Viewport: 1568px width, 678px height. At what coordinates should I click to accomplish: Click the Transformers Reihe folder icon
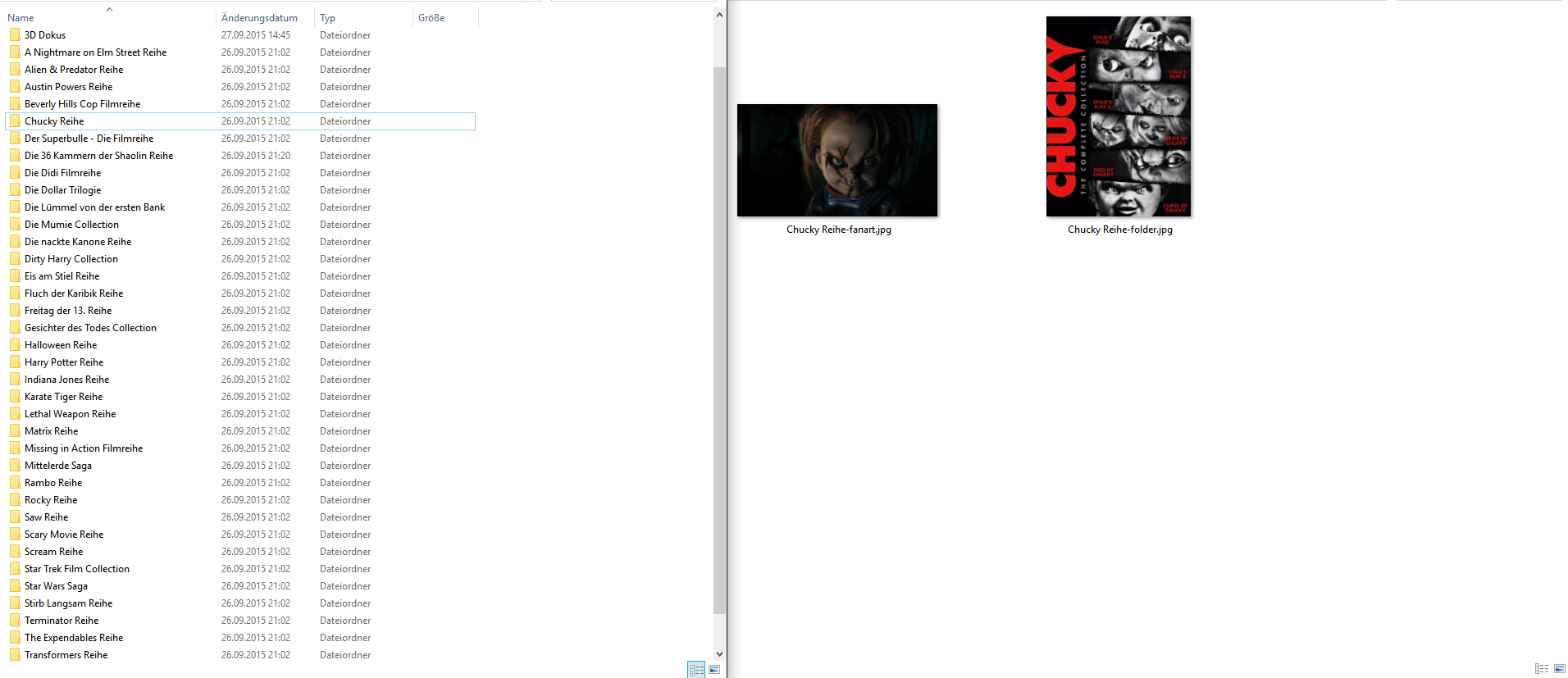coord(15,655)
